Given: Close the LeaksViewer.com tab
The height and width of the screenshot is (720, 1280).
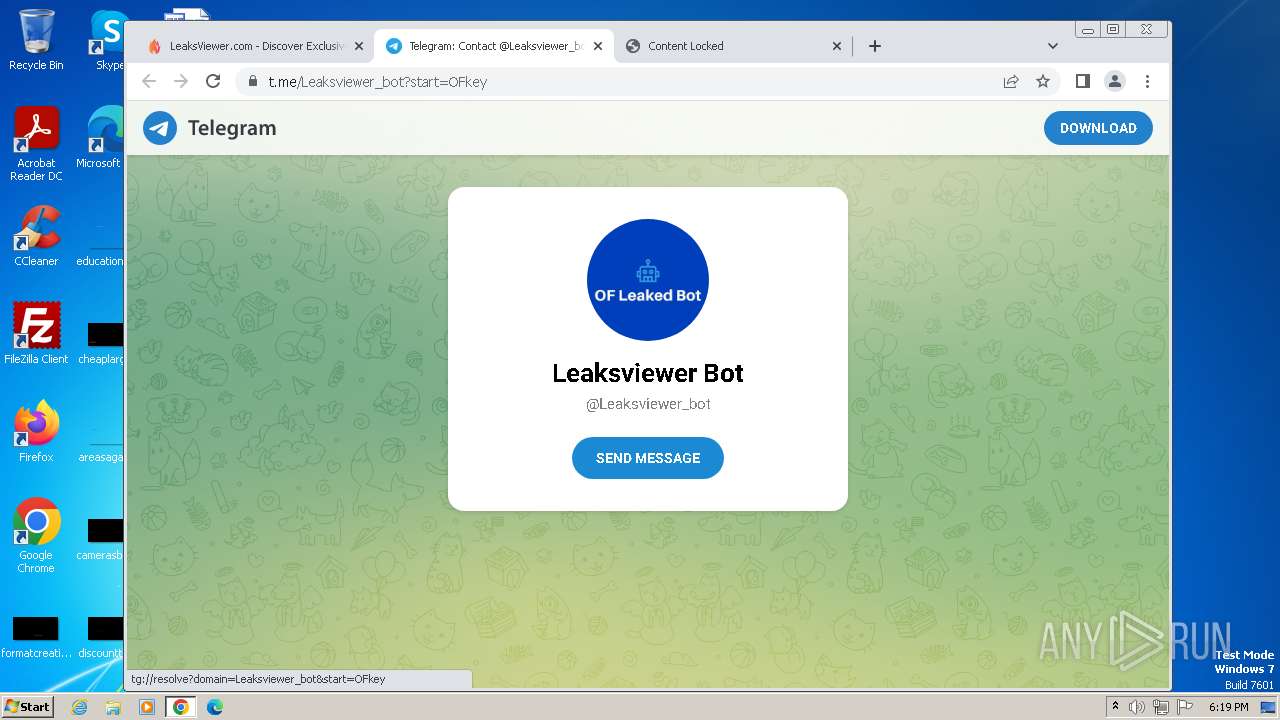Looking at the screenshot, I should 359,46.
